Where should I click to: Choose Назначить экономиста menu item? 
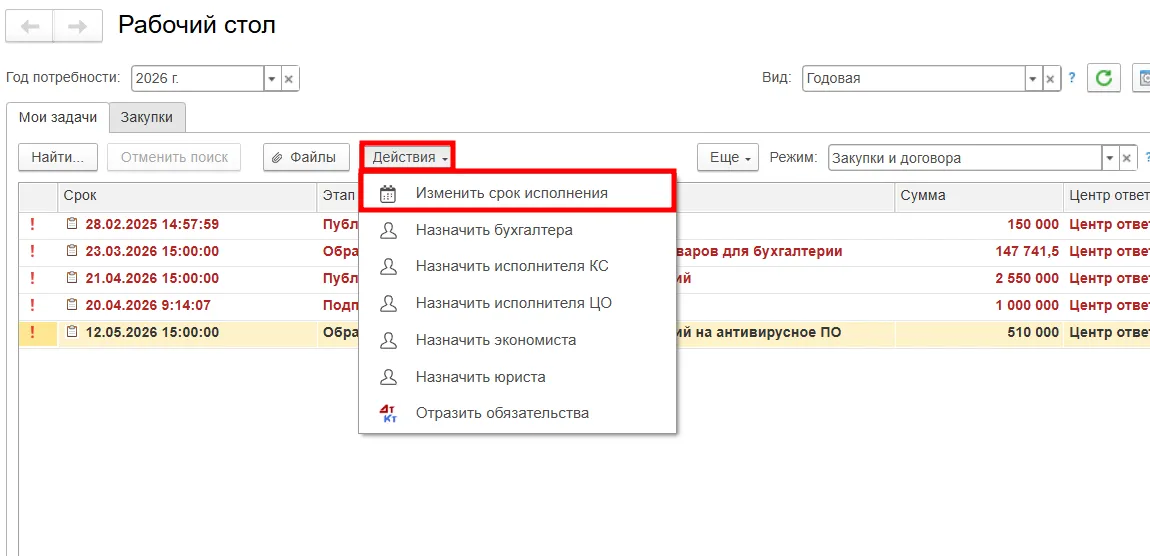coord(517,340)
